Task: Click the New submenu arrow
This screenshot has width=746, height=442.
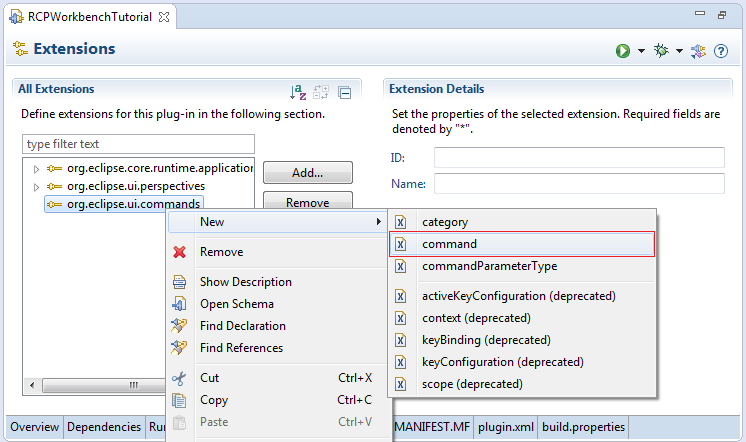Action: point(379,222)
